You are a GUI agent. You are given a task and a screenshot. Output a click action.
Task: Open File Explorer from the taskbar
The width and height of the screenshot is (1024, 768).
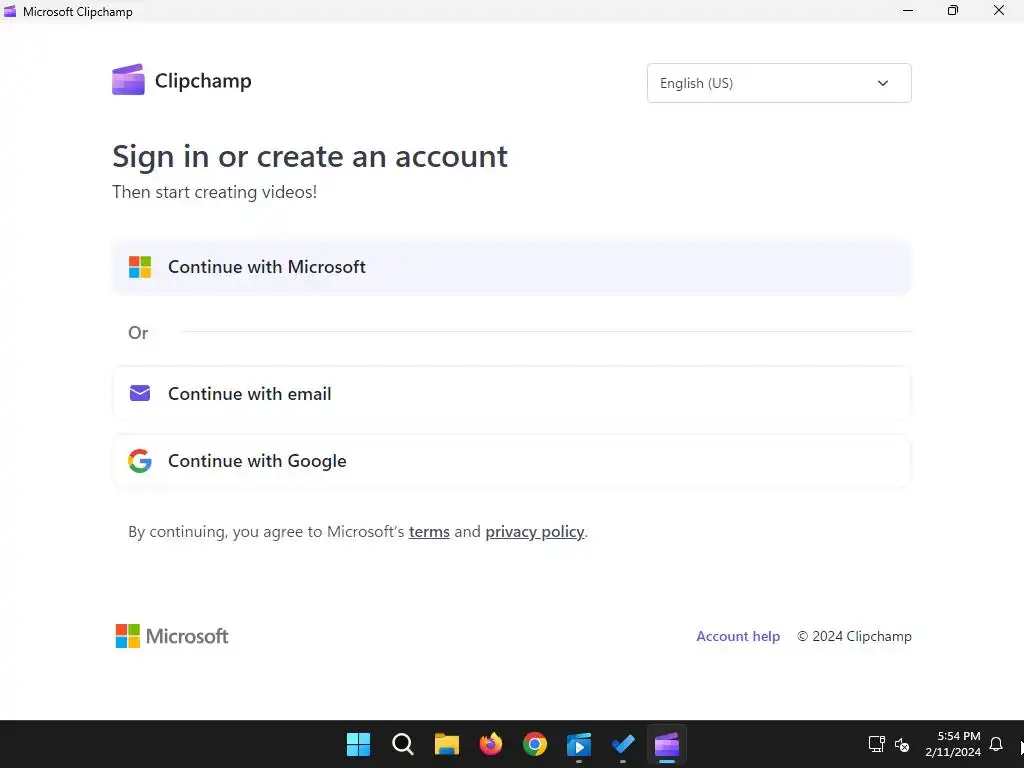pos(447,744)
